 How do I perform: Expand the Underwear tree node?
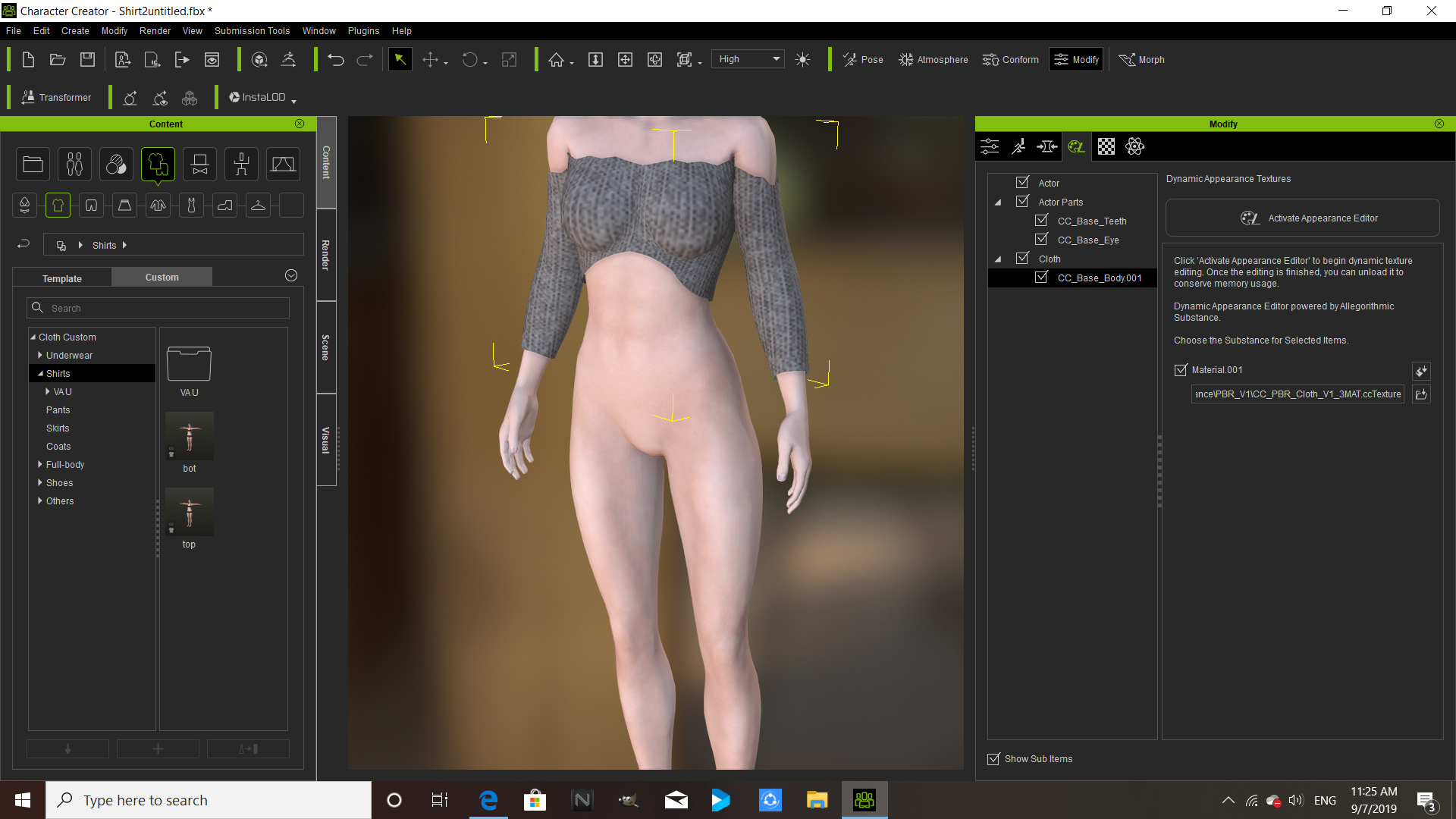(40, 356)
